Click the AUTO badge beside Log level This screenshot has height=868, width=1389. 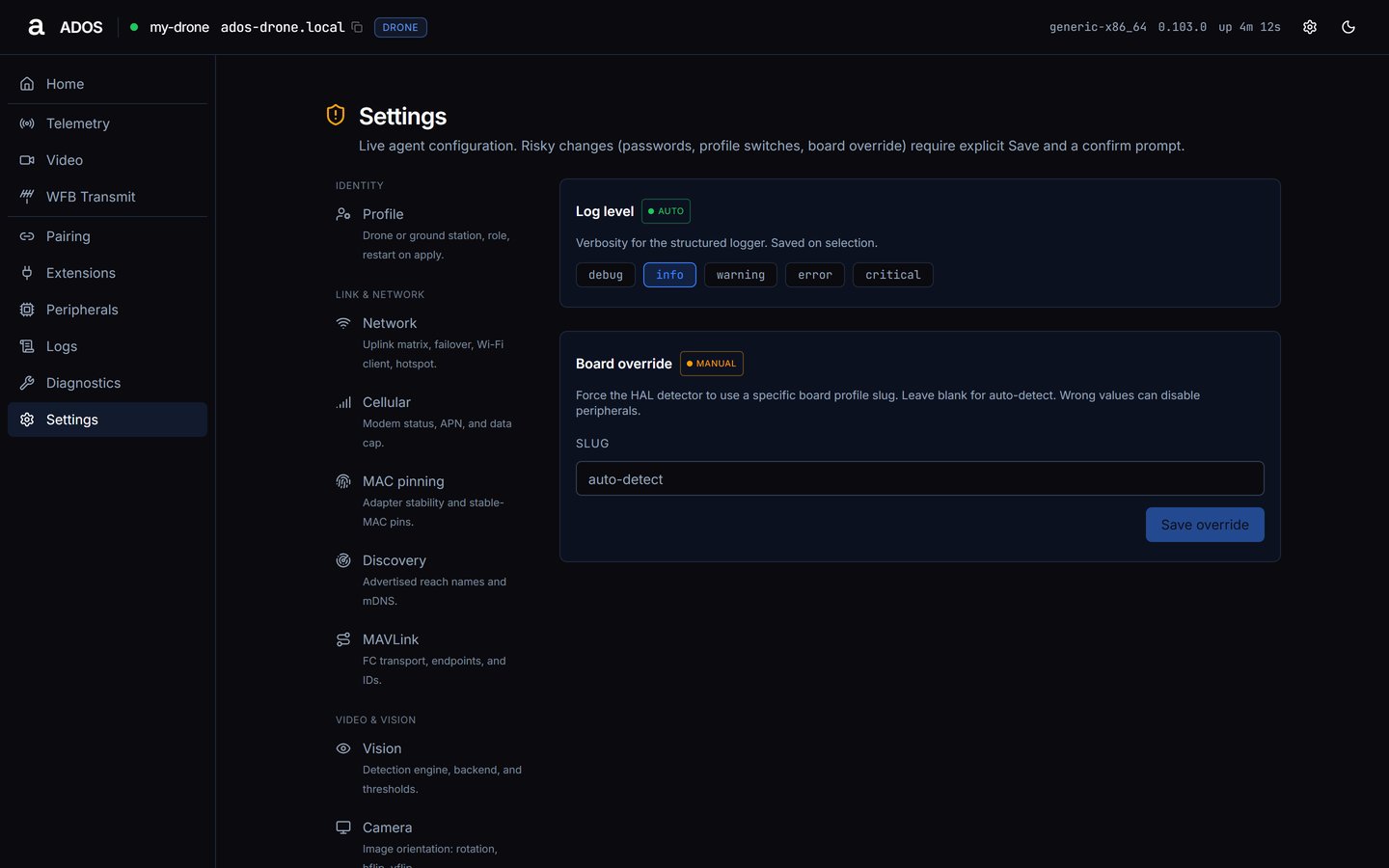666,211
